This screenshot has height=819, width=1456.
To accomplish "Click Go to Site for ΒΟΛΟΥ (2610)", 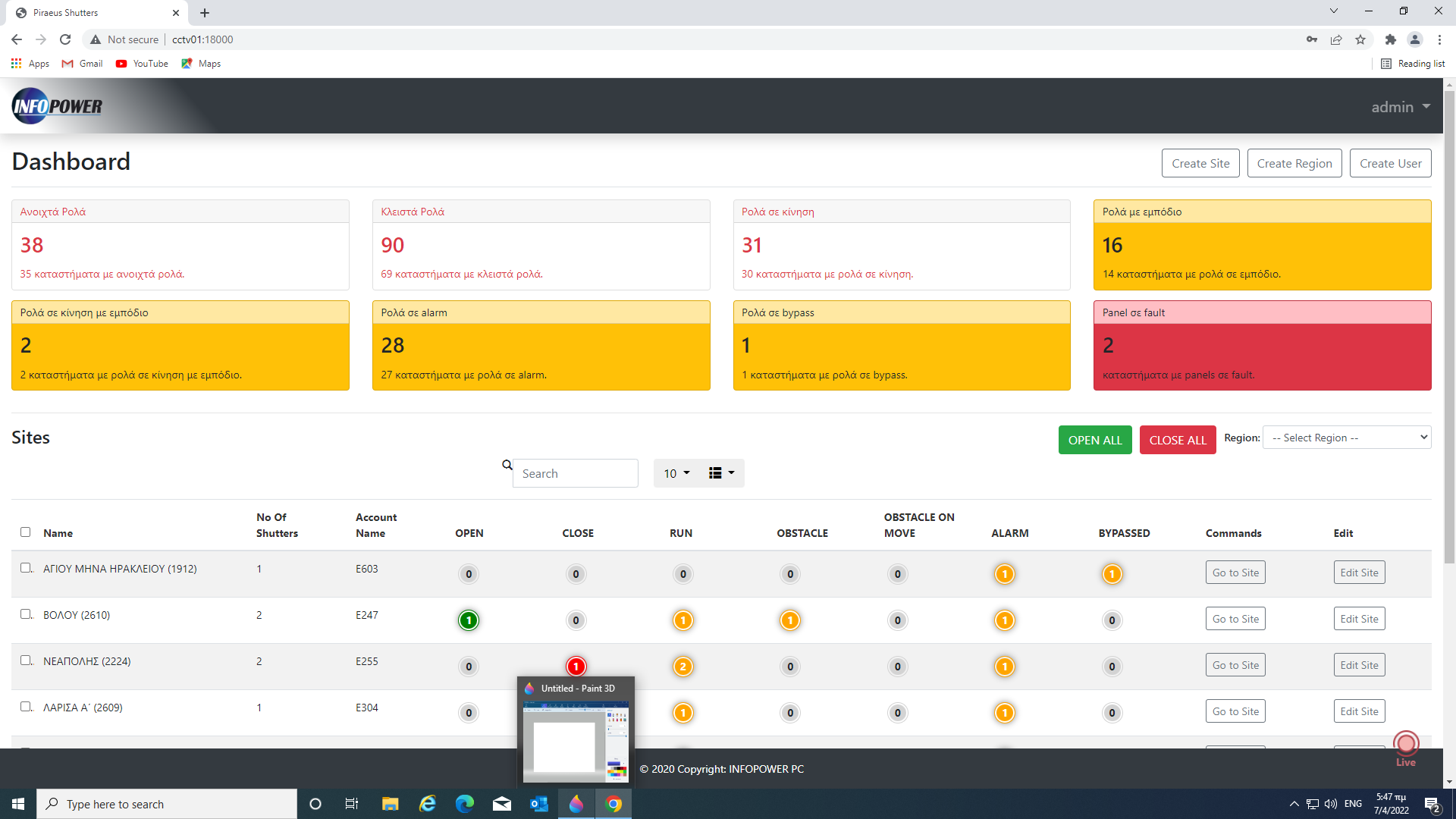I will (x=1235, y=619).
